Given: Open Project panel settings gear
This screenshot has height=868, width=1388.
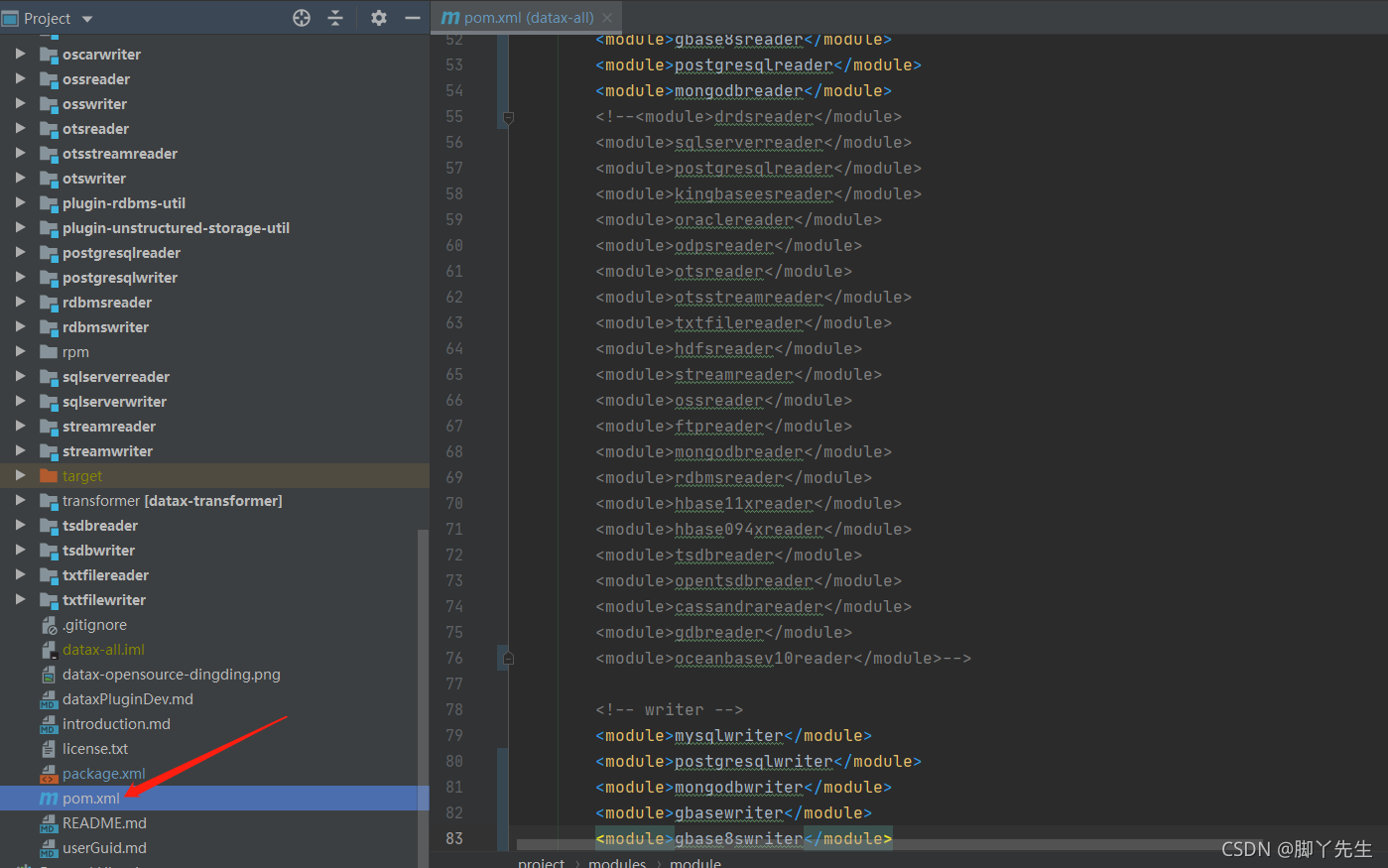Looking at the screenshot, I should pos(379,18).
